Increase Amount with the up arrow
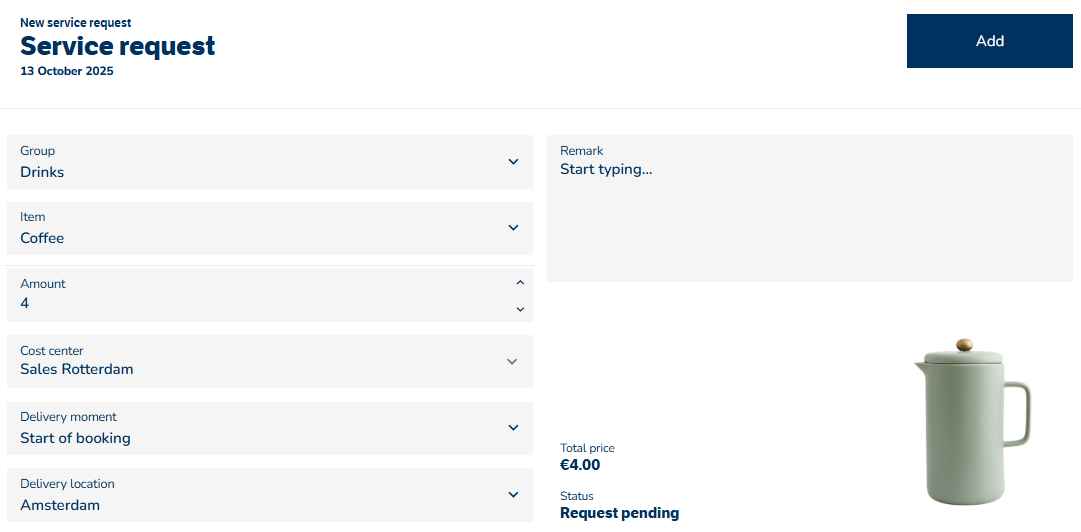The image size is (1081, 532). (x=520, y=283)
